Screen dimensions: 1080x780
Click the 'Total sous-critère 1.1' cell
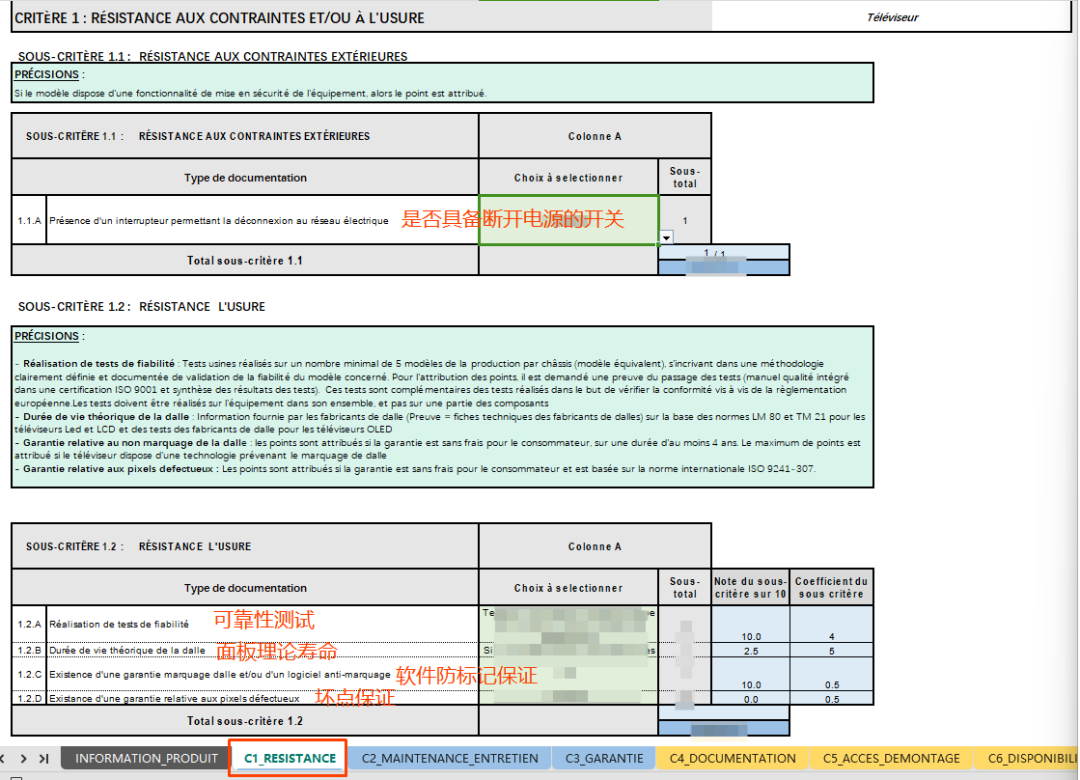coord(245,260)
